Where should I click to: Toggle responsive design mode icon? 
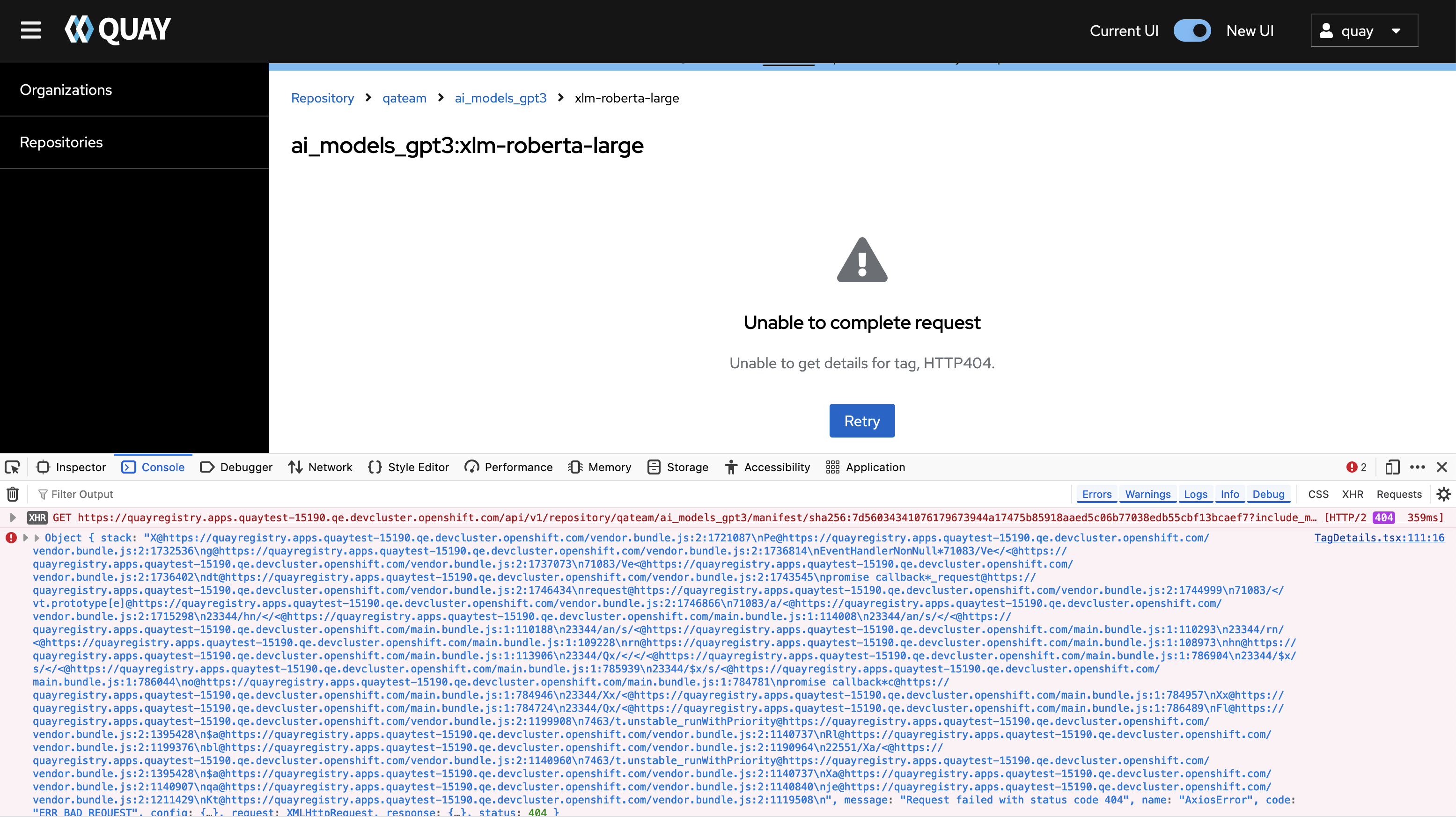[x=1392, y=467]
